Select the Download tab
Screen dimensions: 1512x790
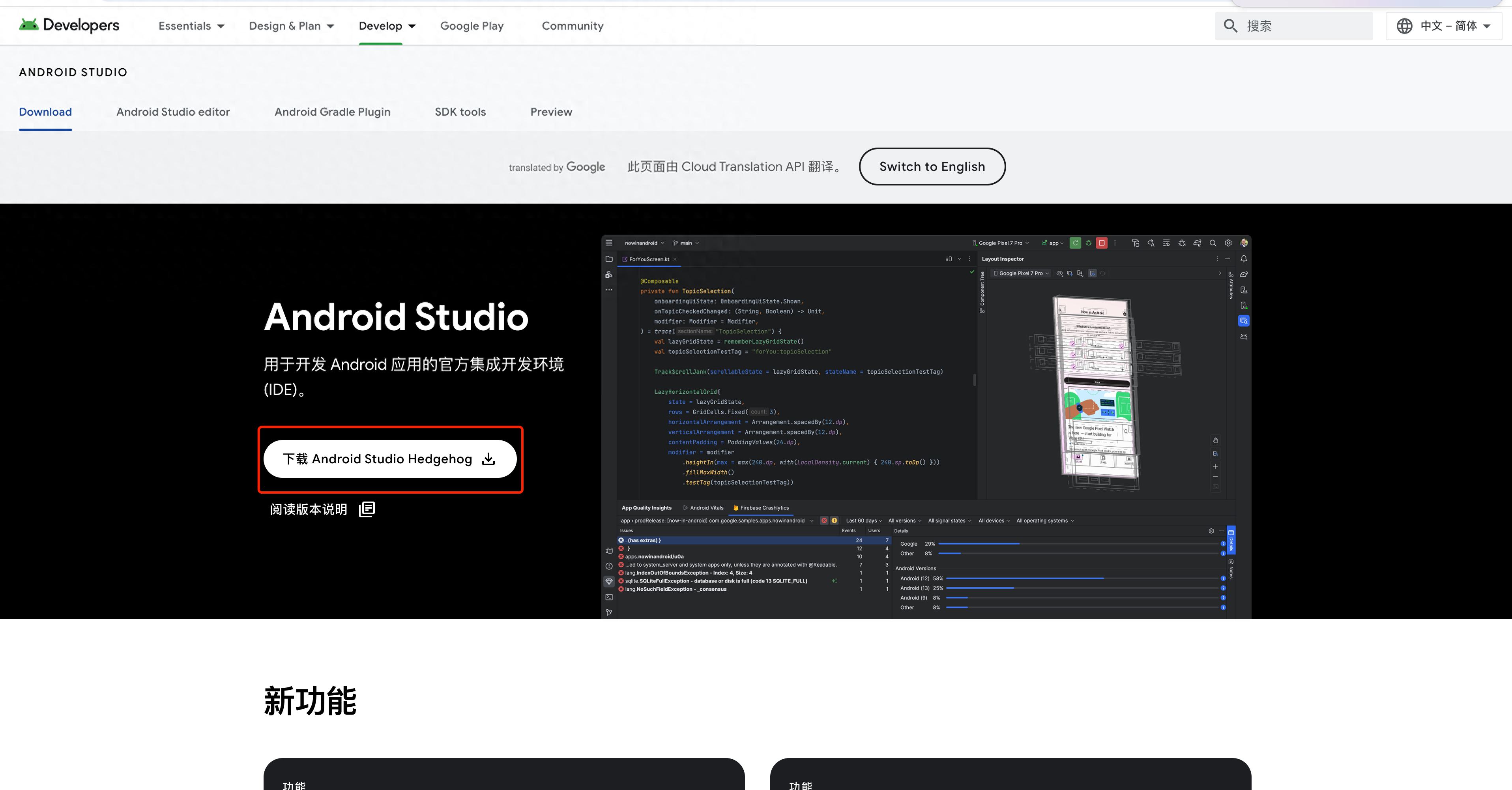point(45,112)
